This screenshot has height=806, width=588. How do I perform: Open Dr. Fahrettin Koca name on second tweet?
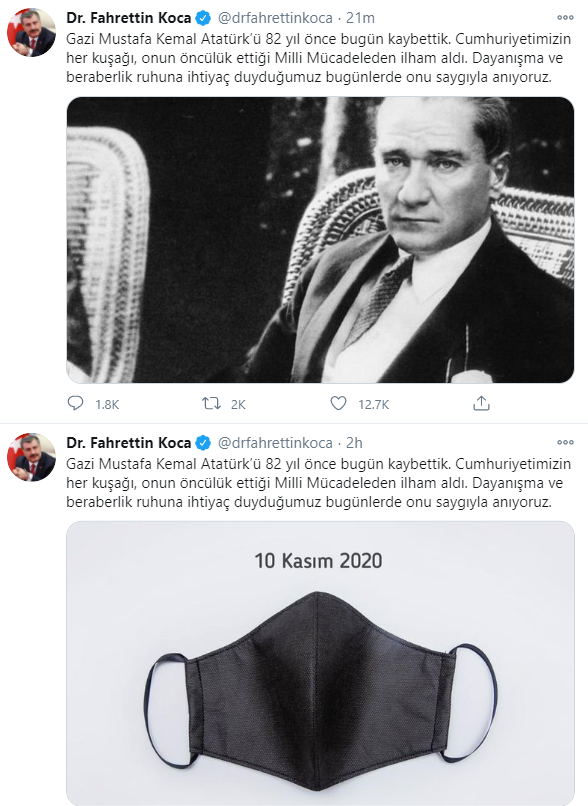pos(128,443)
